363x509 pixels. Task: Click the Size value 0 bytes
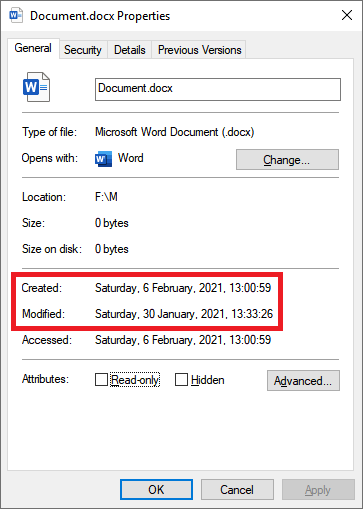(112, 223)
